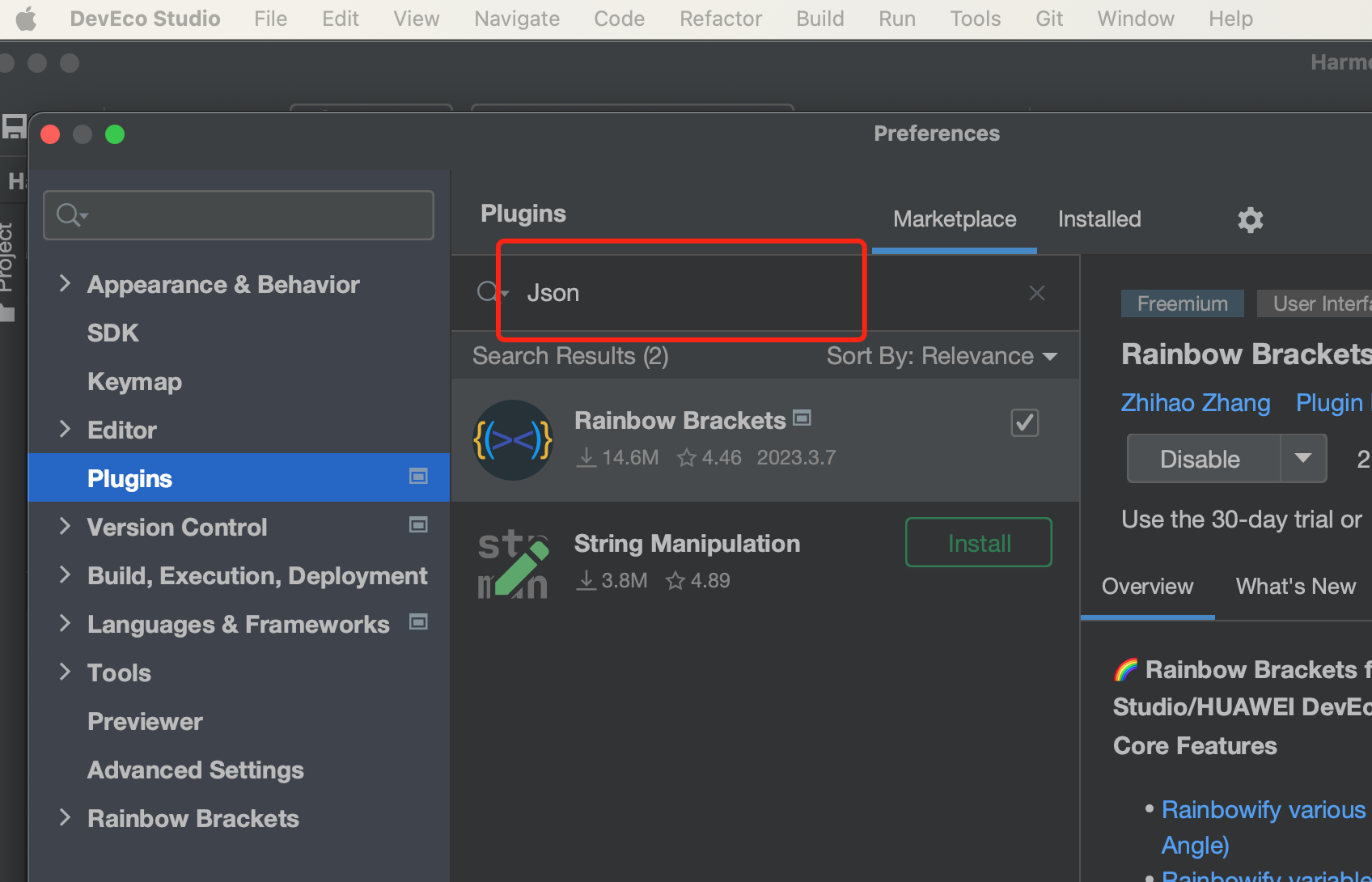
Task: Switch to the Marketplace tab
Action: pyautogui.click(x=955, y=219)
